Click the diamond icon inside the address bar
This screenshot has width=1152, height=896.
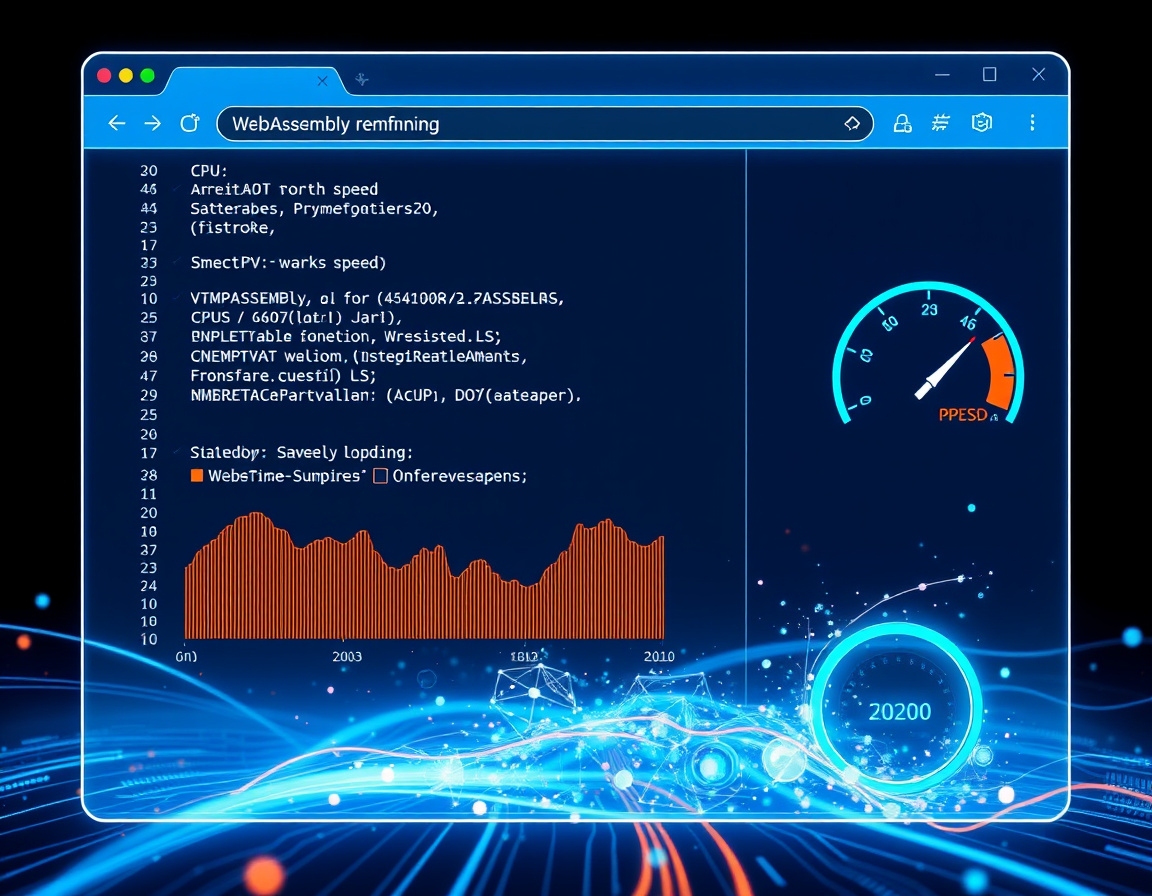[852, 123]
